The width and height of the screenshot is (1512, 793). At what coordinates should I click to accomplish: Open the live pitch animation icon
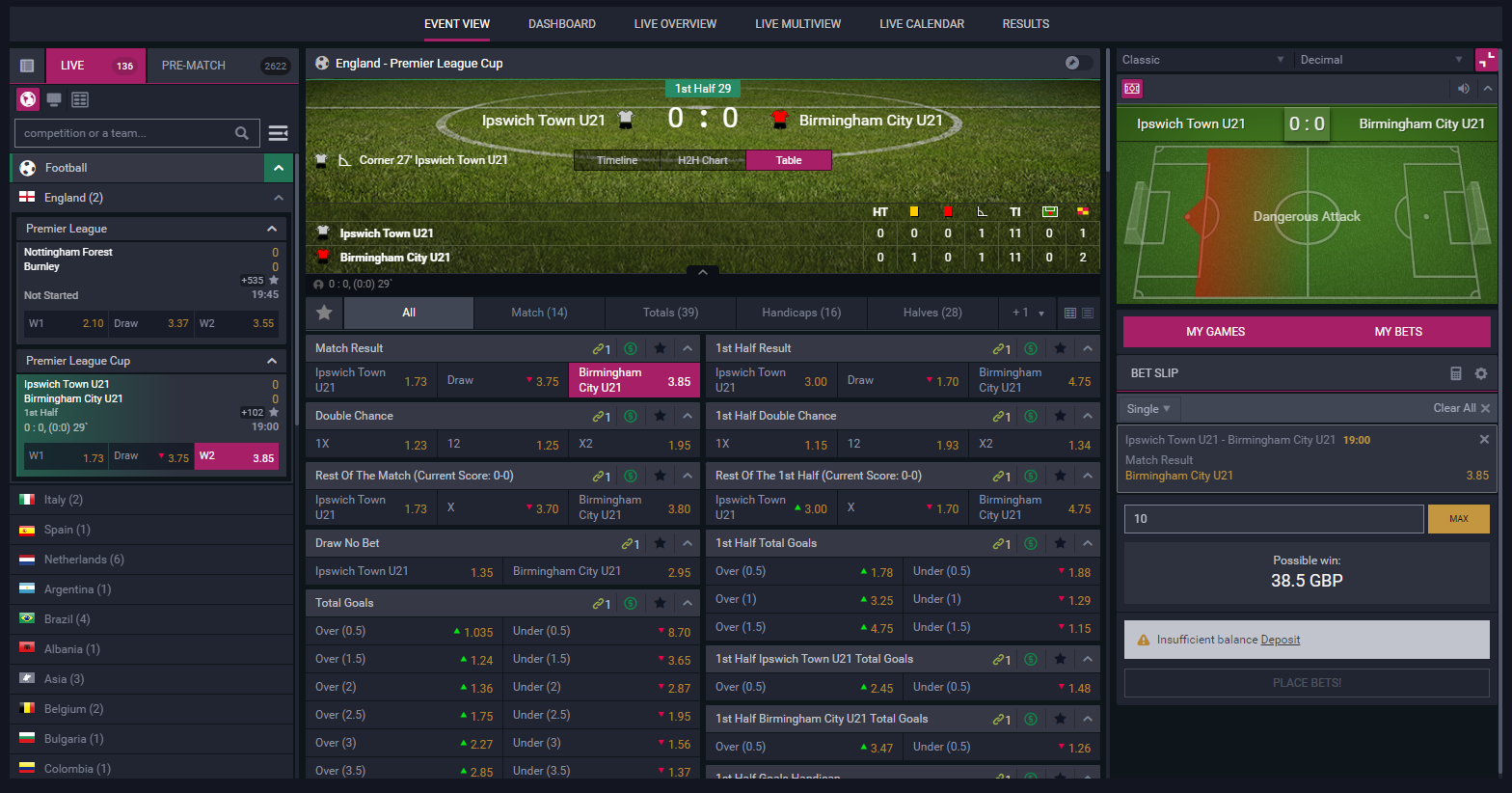pos(1132,89)
